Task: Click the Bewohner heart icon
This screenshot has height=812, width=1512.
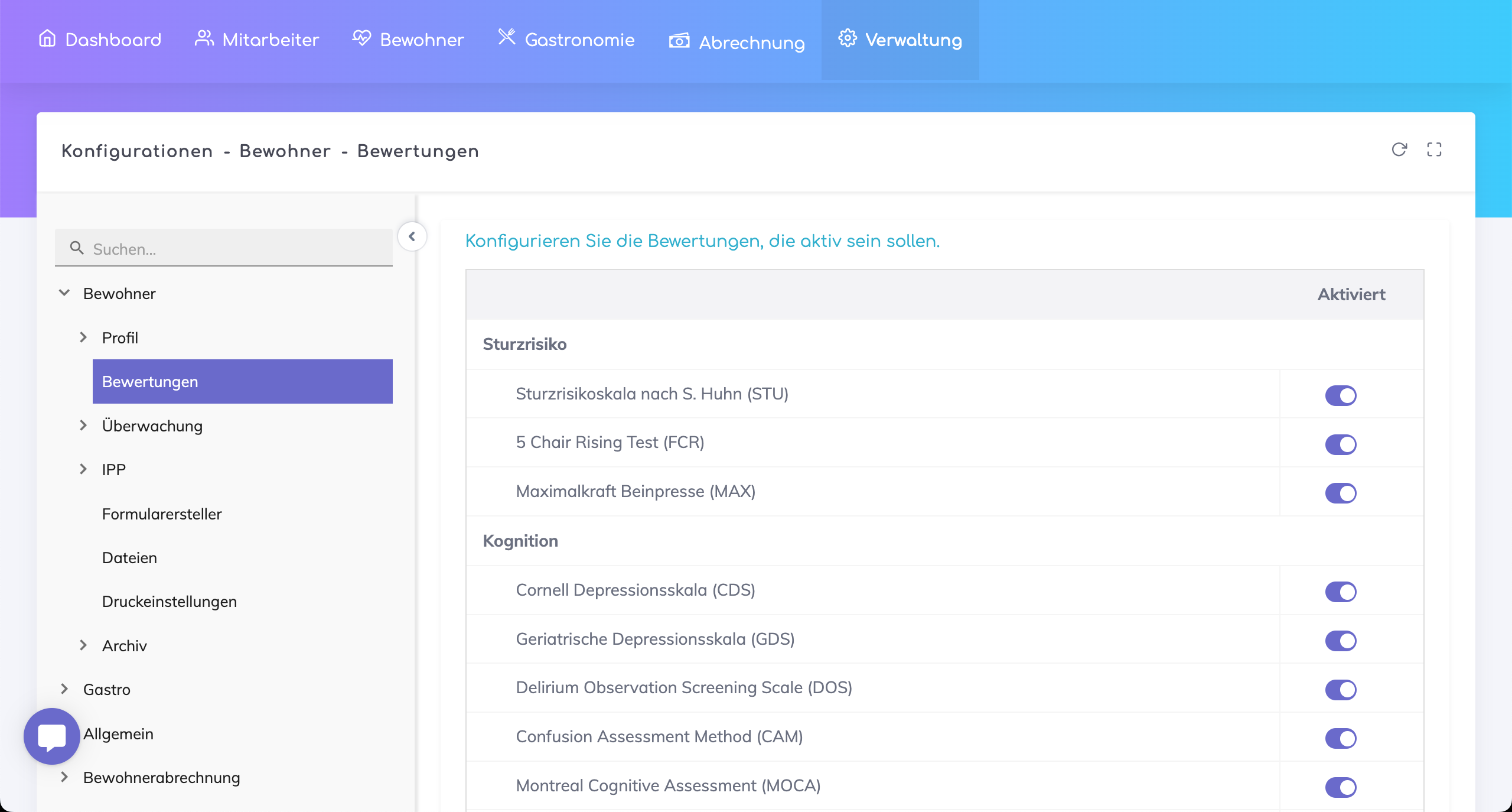Action: (x=361, y=38)
